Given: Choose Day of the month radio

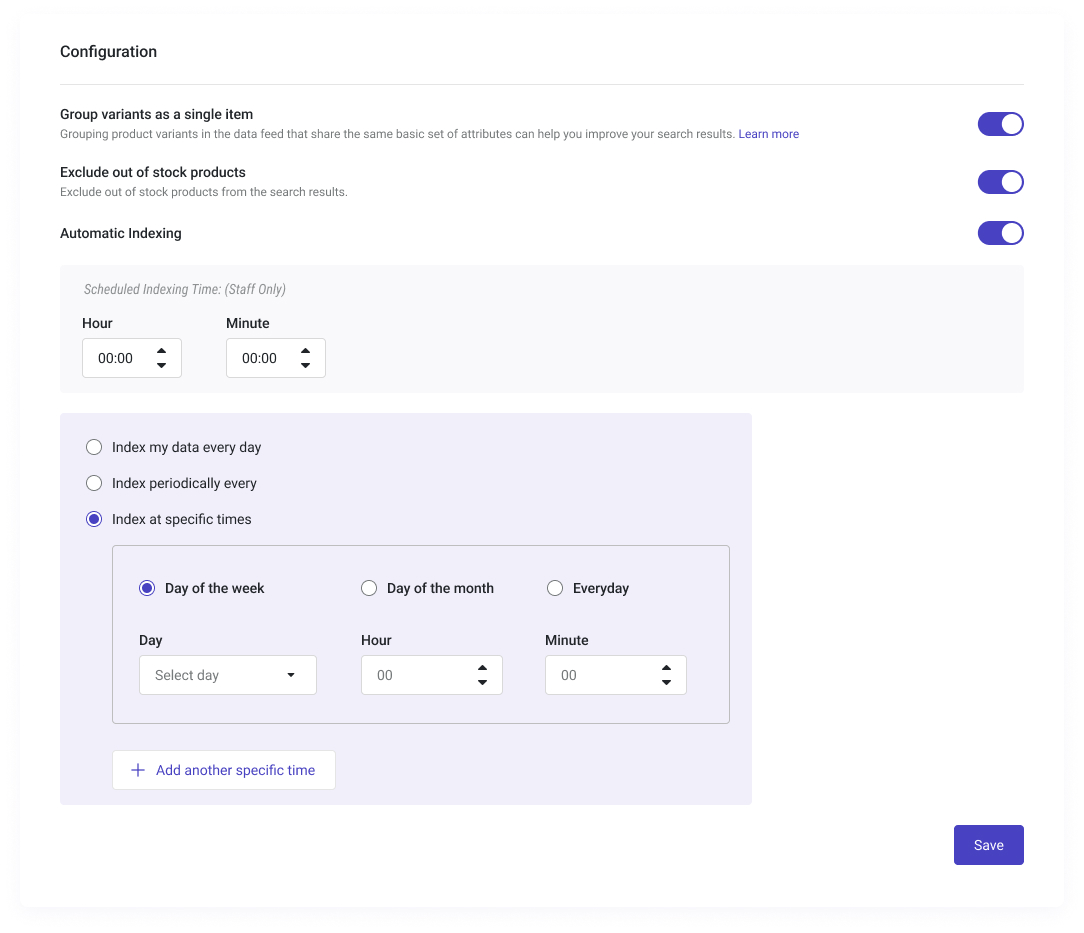Looking at the screenshot, I should pyautogui.click(x=369, y=588).
